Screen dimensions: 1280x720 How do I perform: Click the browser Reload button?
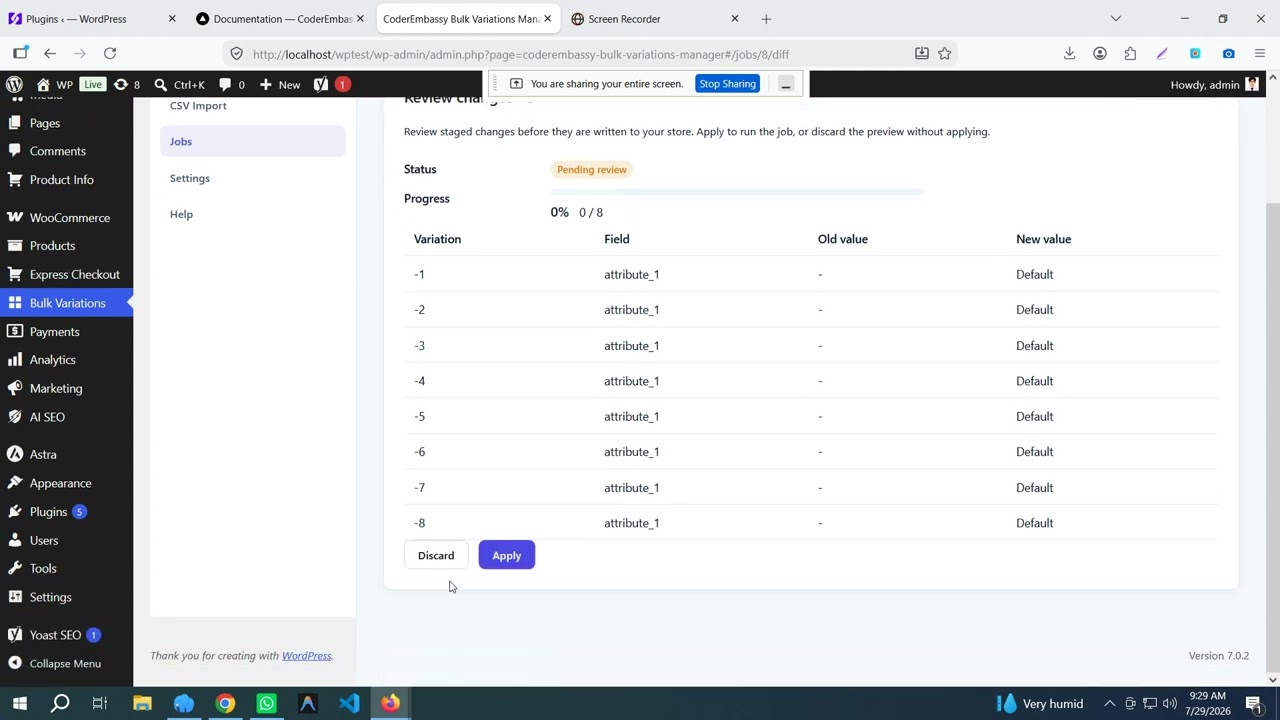click(110, 53)
